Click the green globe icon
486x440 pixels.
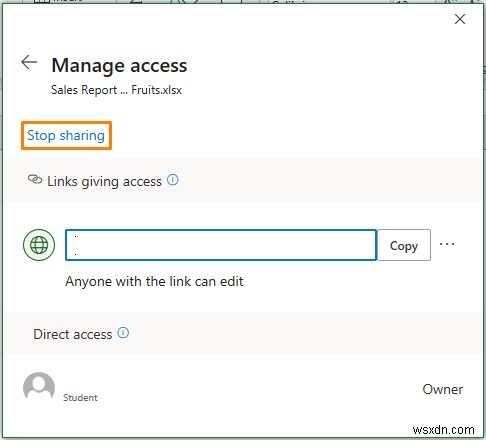pyautogui.click(x=39, y=245)
